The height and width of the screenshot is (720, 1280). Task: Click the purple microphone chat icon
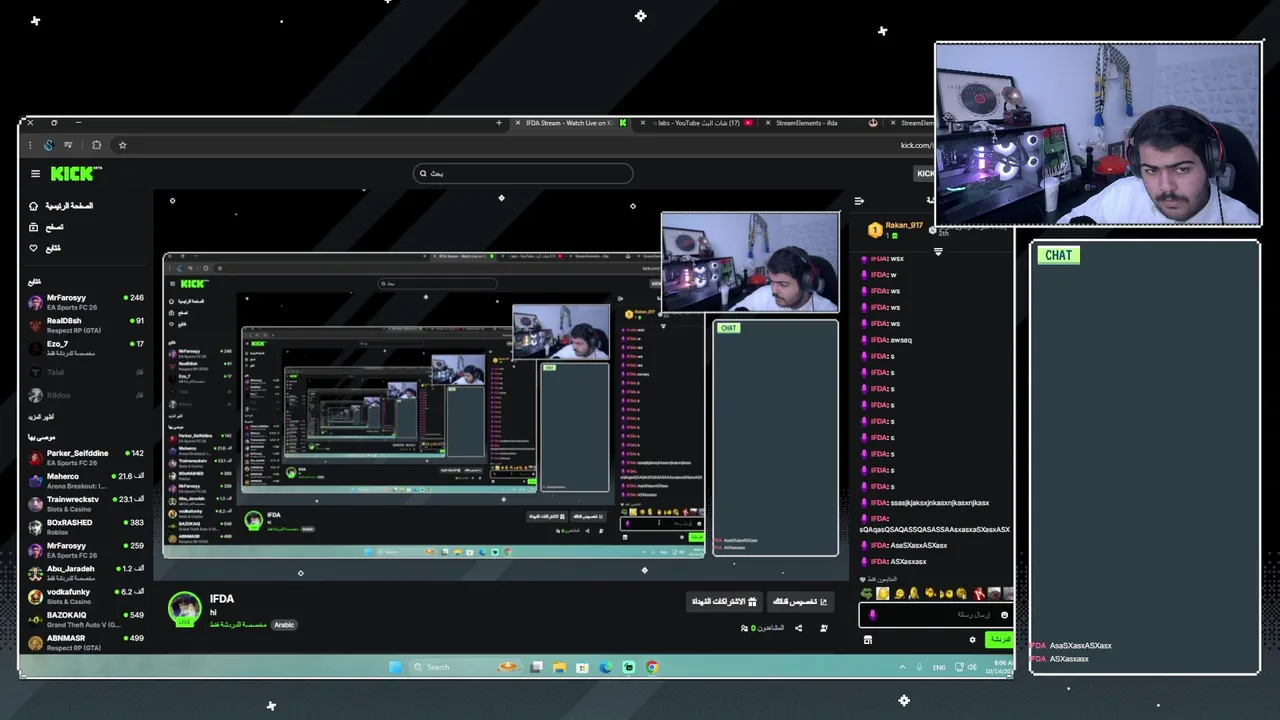(x=872, y=615)
